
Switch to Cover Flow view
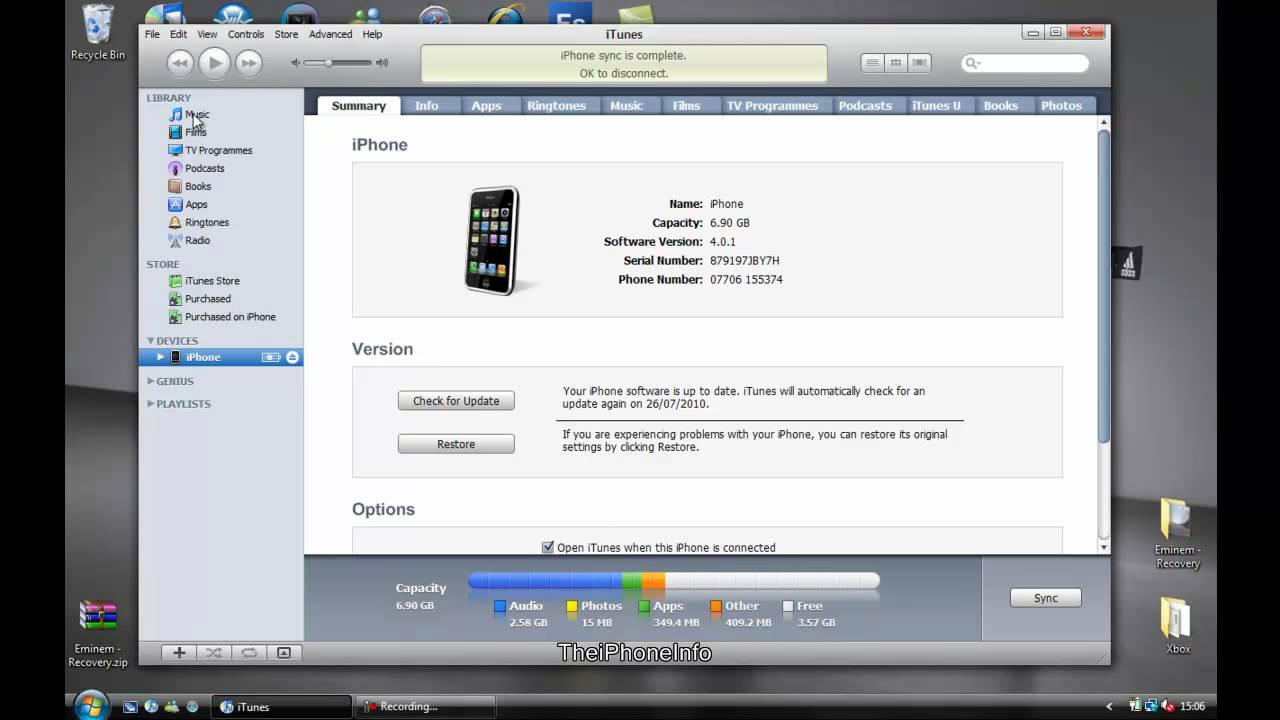click(919, 63)
